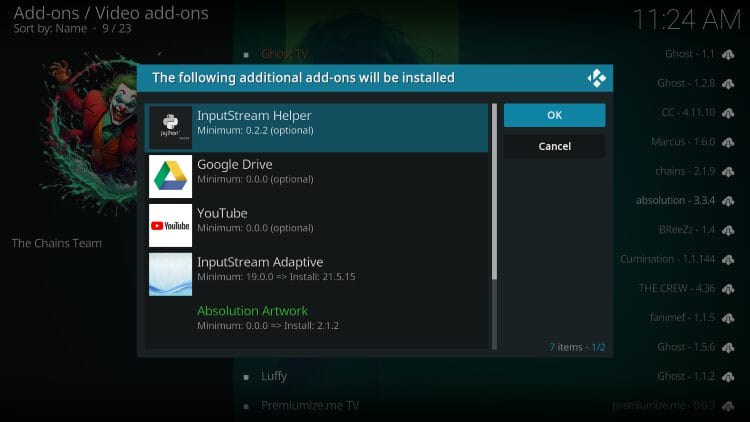Click the Cumination - 1.1.144 version label

tap(668, 259)
